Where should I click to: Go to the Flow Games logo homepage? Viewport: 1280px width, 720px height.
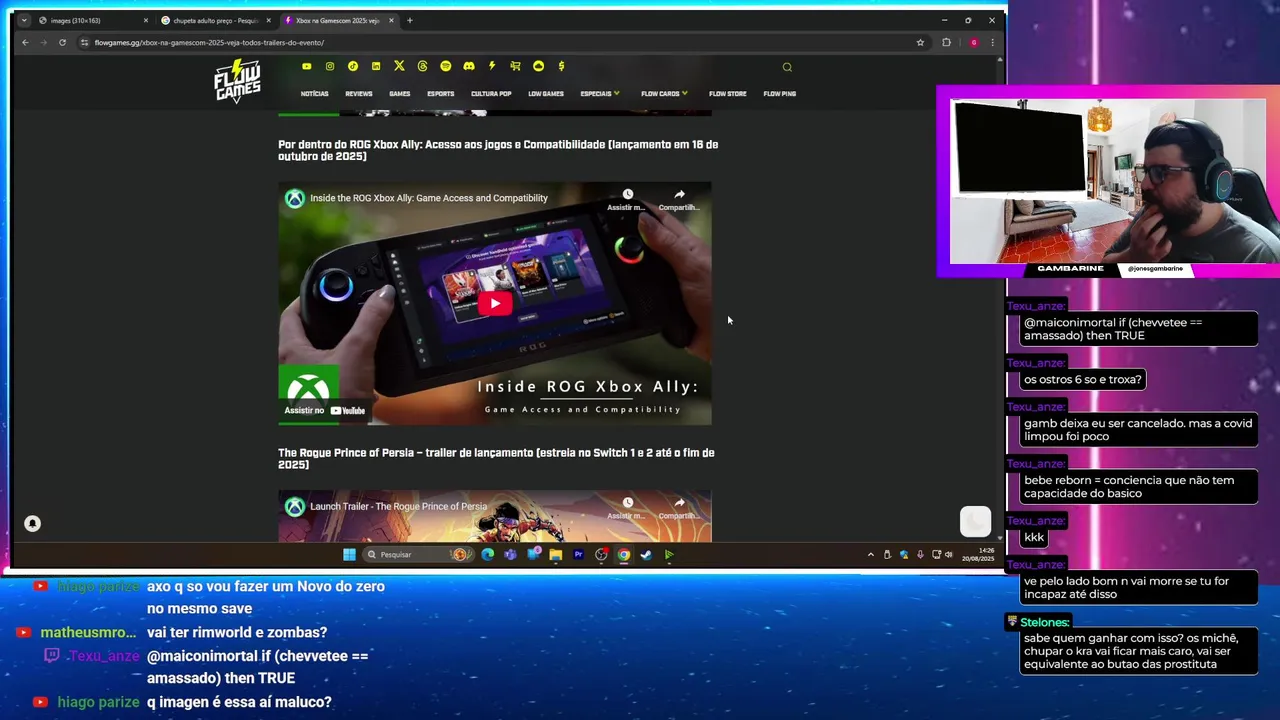pos(237,81)
